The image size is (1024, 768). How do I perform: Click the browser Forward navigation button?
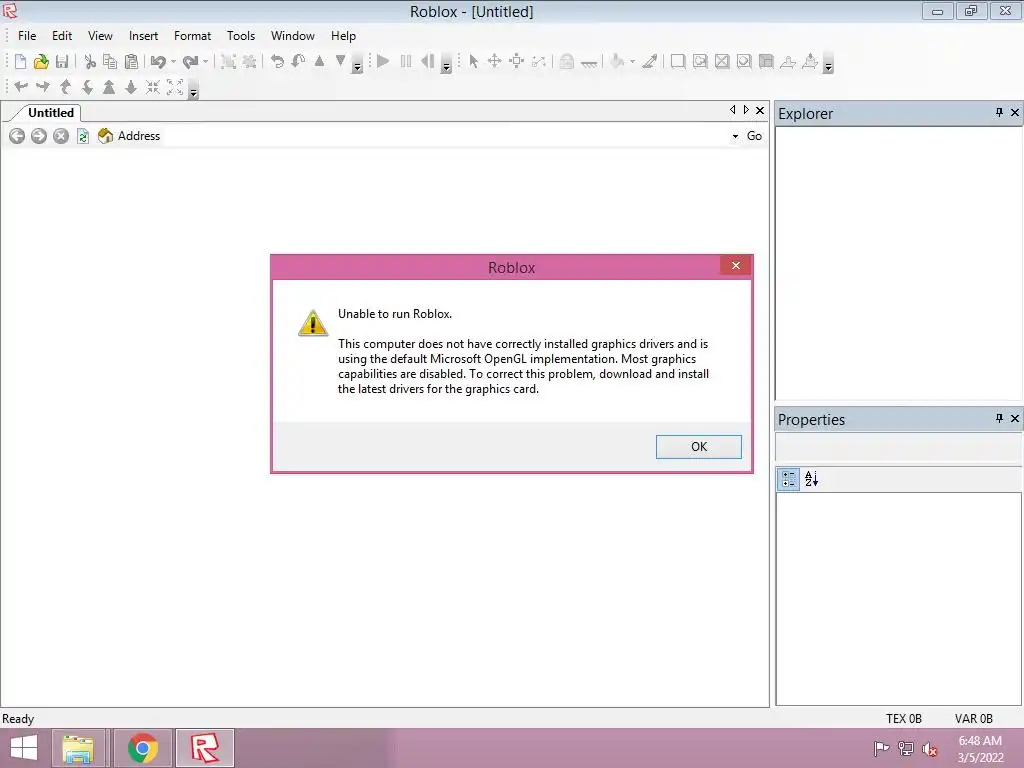(39, 136)
